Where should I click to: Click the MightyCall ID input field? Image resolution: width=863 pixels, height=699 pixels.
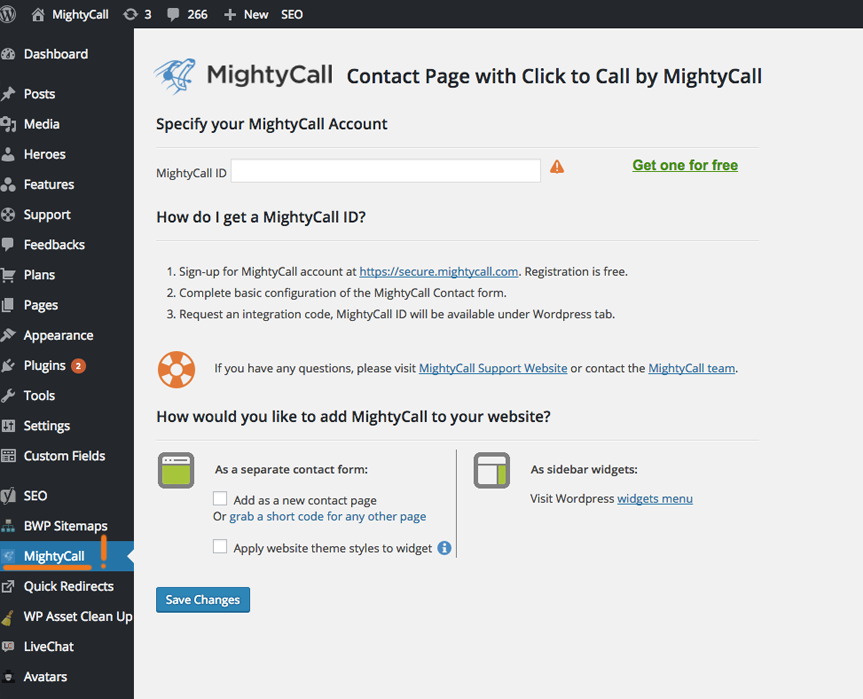(386, 171)
